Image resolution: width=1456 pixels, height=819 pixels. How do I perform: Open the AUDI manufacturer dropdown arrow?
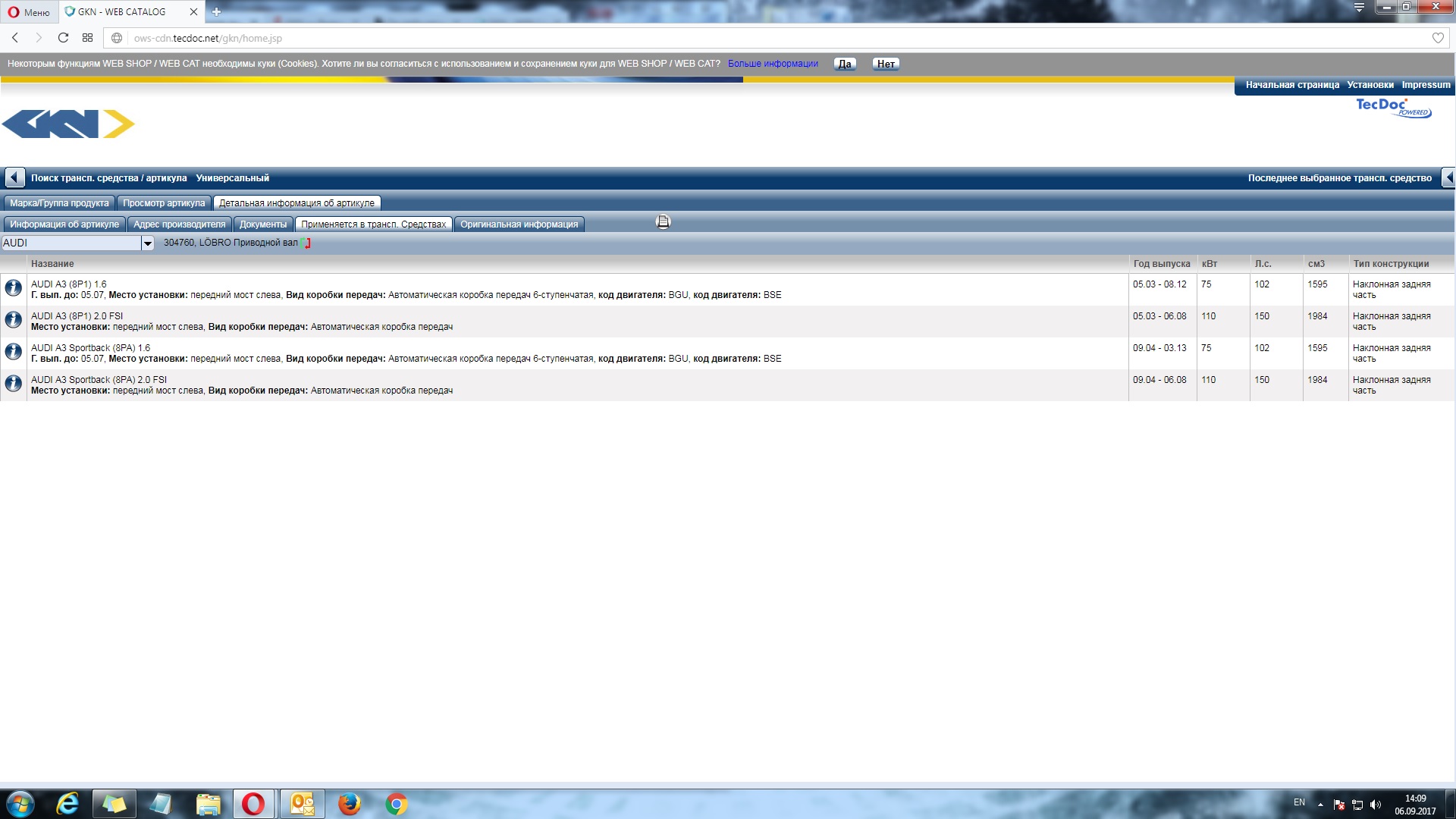(x=148, y=243)
